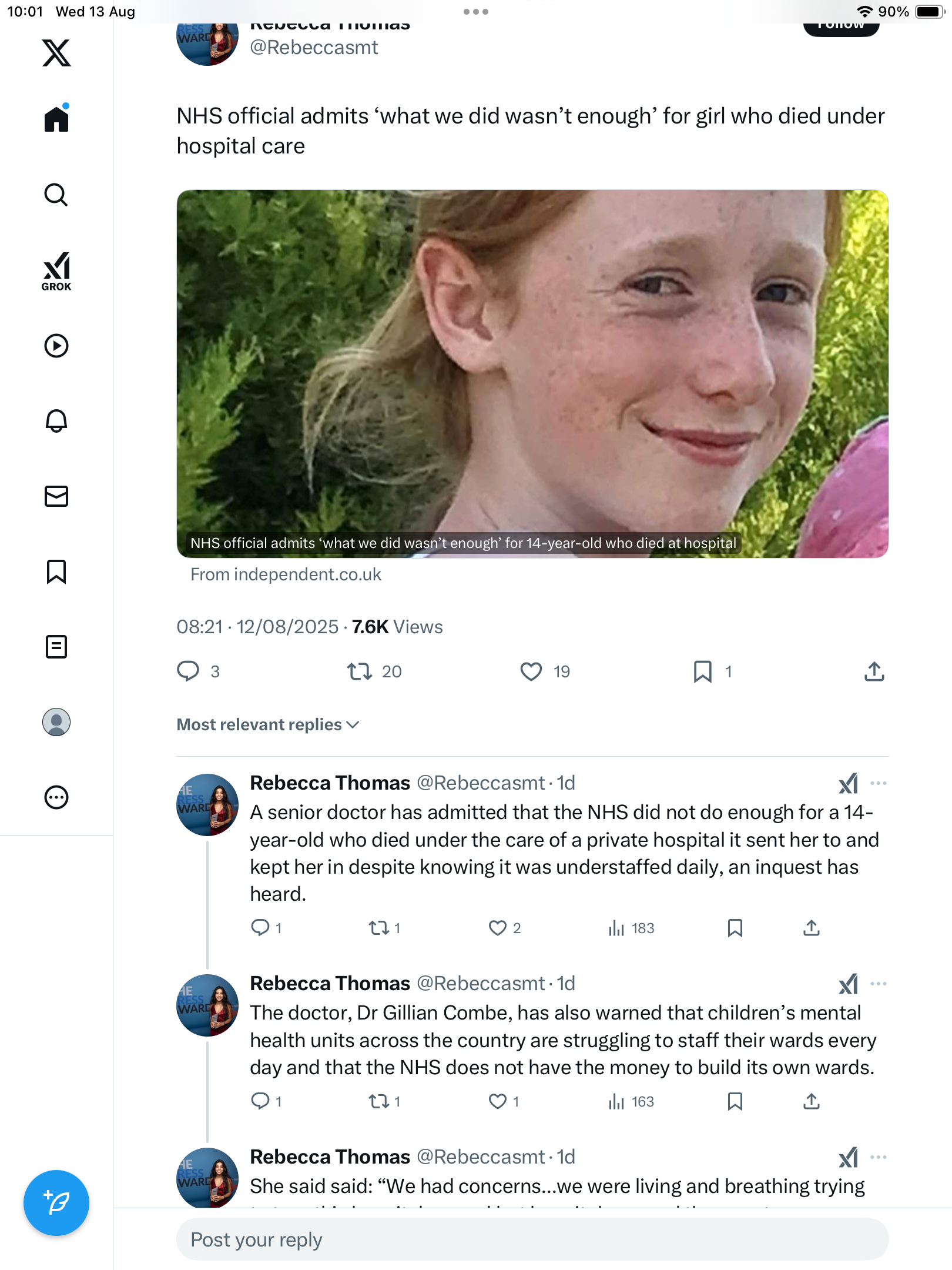Open the Lists page in sidebar

[x=56, y=647]
